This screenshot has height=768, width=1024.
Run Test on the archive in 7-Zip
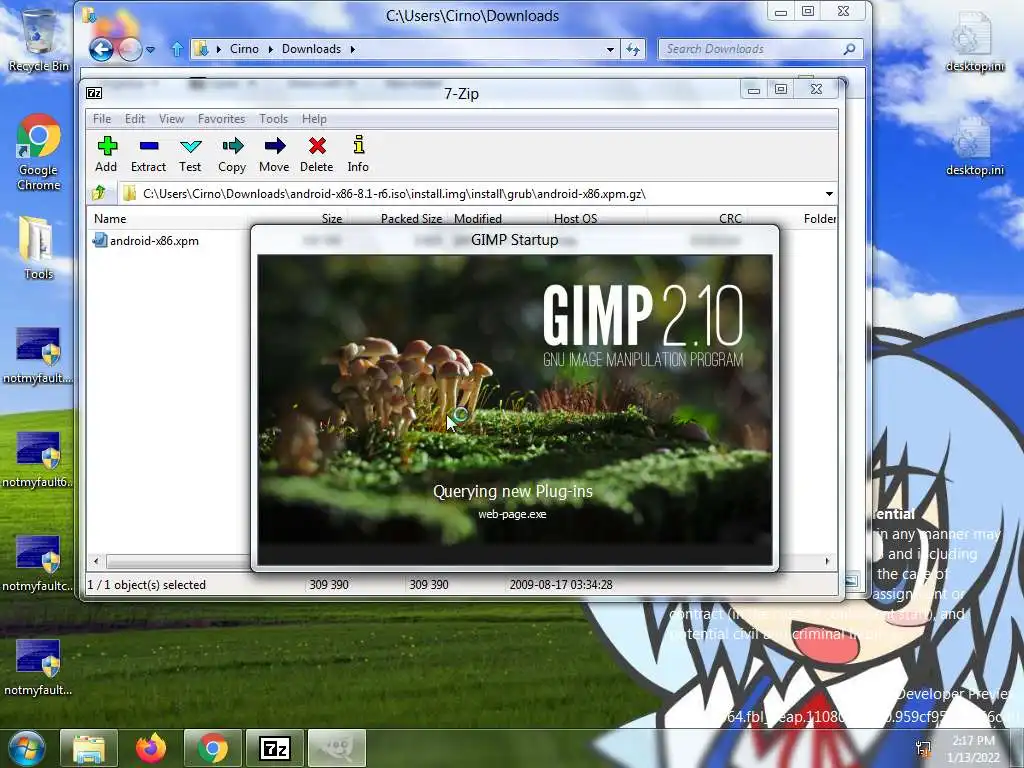(x=190, y=155)
